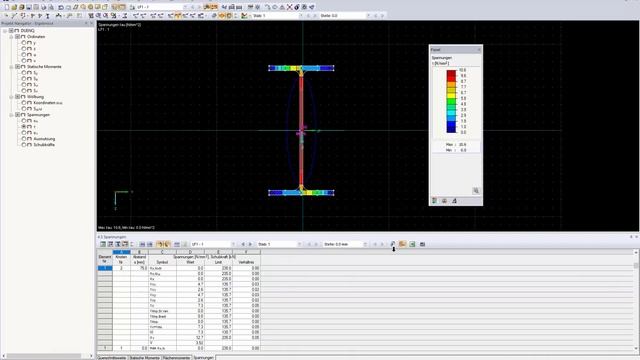Open the LF1 dropdown in table toolbar
This screenshot has width=640, height=360.
point(233,244)
